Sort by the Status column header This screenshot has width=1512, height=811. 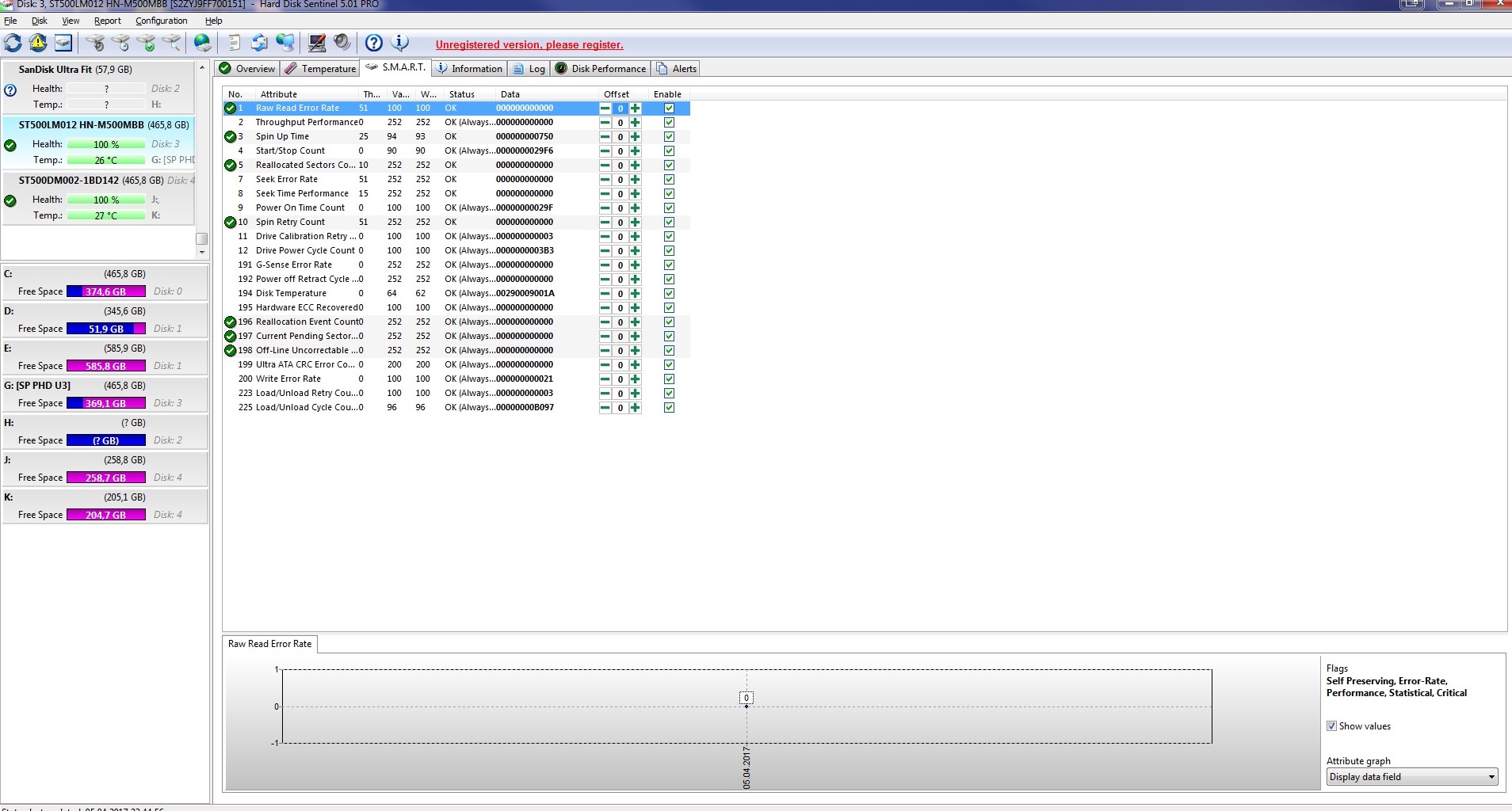pyautogui.click(x=469, y=94)
